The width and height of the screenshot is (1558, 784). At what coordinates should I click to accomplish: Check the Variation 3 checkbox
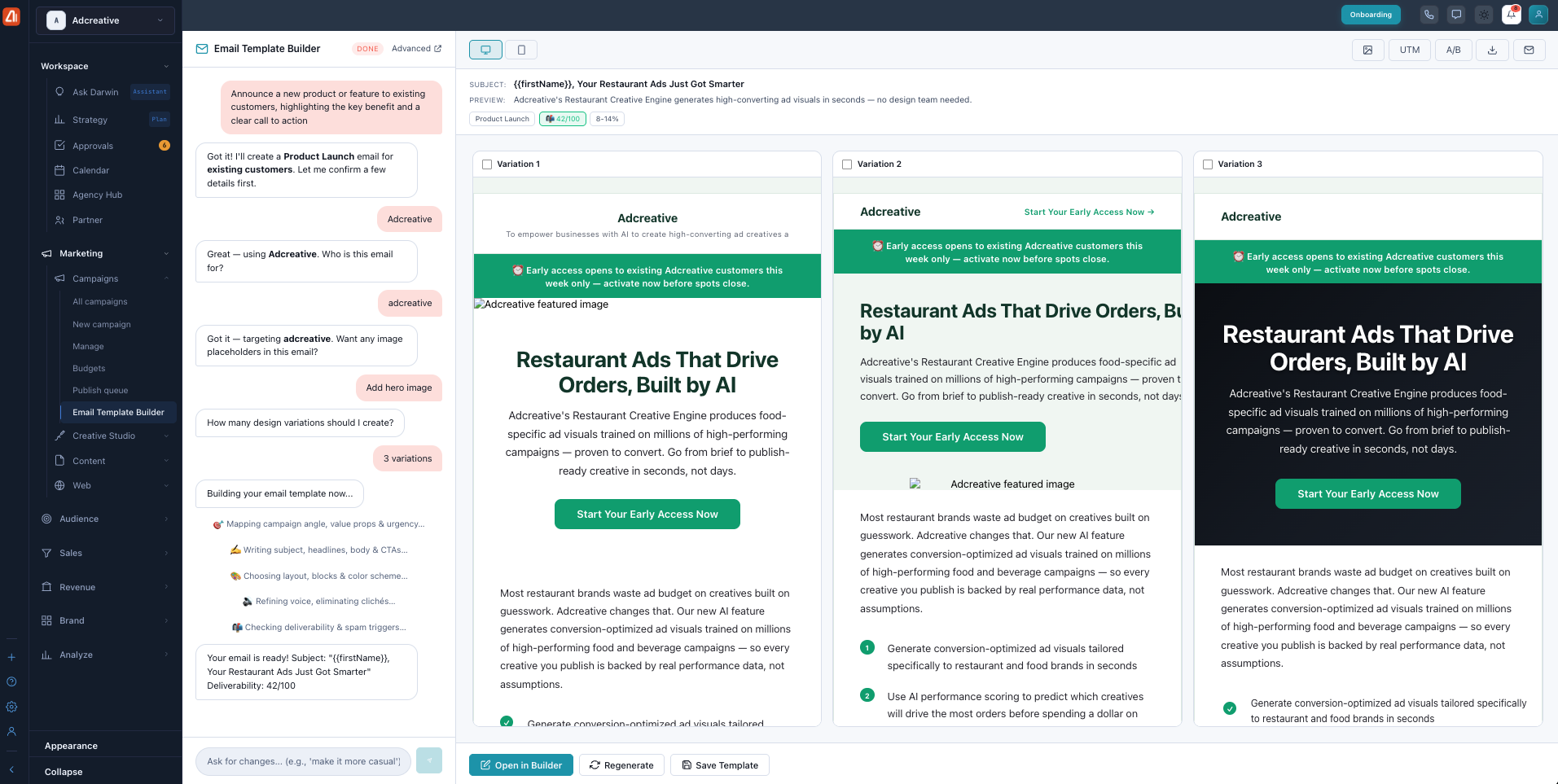[x=1208, y=164]
